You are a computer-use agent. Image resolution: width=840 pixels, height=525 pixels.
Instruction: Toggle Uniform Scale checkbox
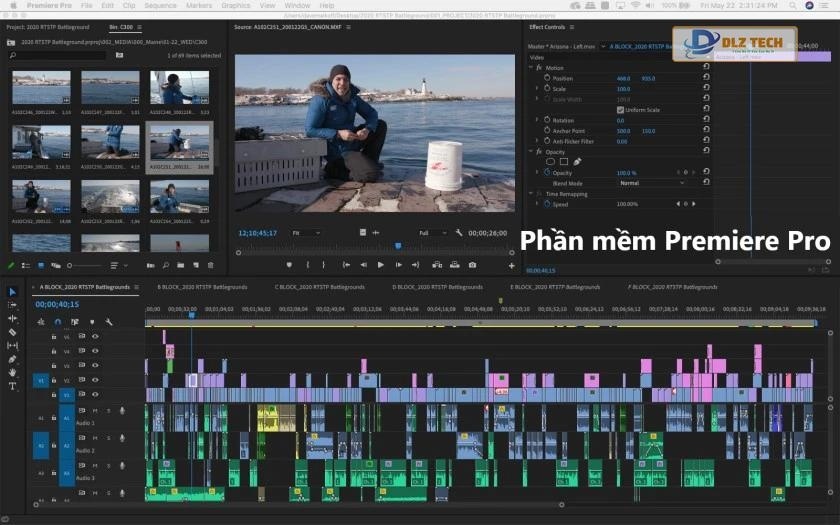[620, 110]
